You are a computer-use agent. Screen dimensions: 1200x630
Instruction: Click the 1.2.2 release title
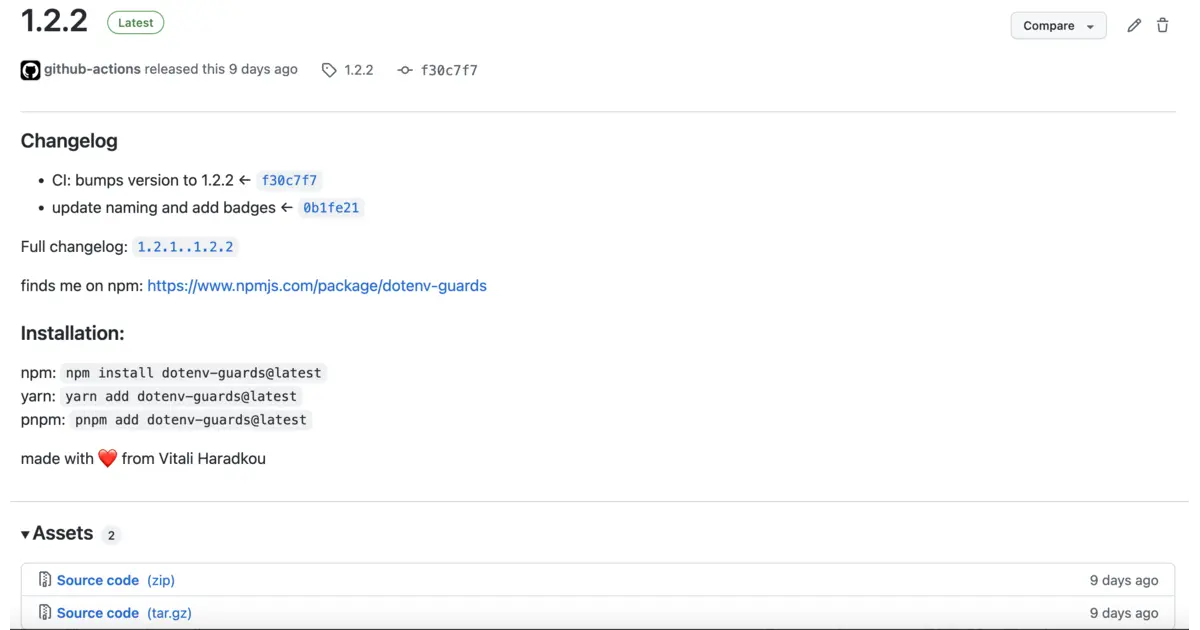click(x=55, y=21)
